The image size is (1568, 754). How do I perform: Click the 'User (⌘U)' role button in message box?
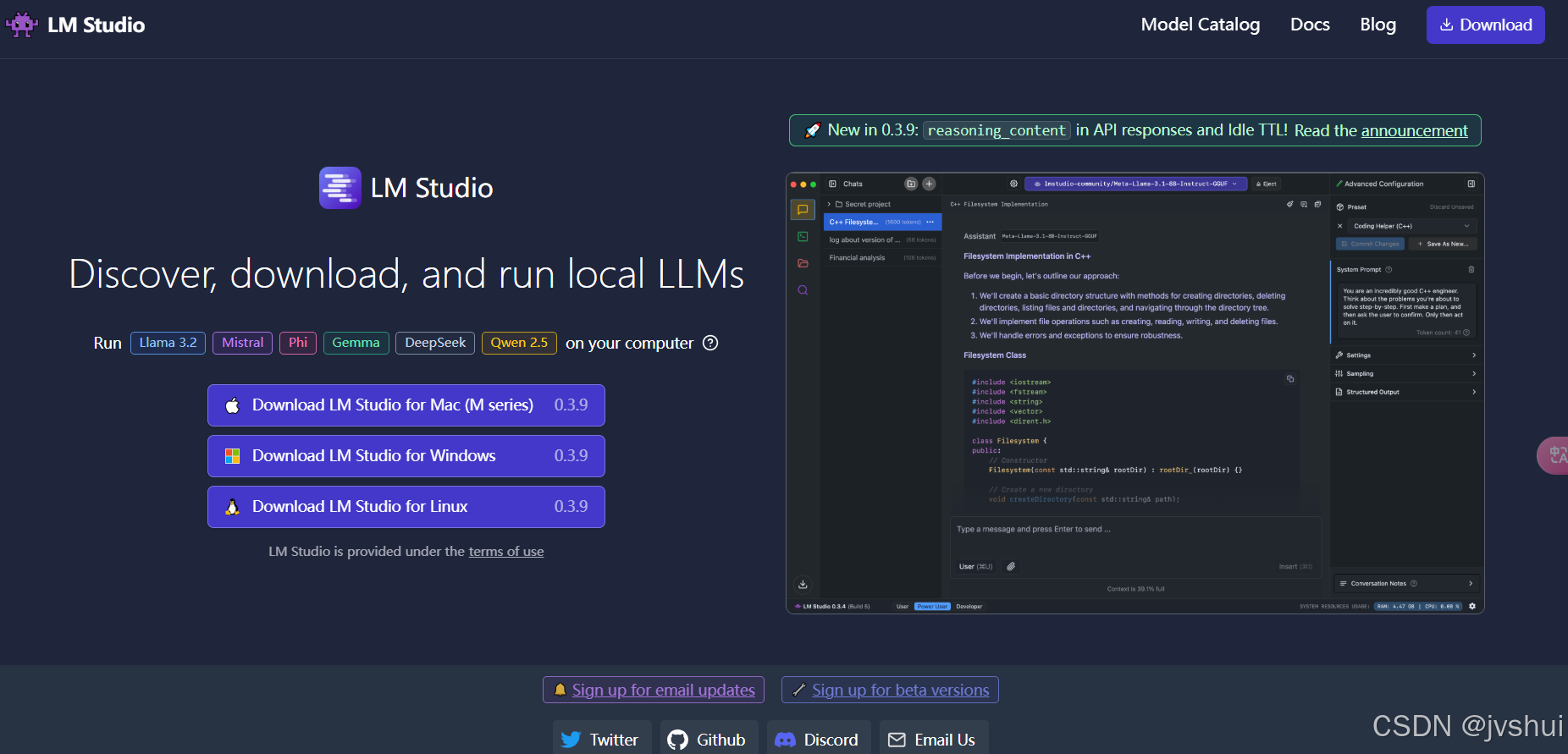point(975,566)
